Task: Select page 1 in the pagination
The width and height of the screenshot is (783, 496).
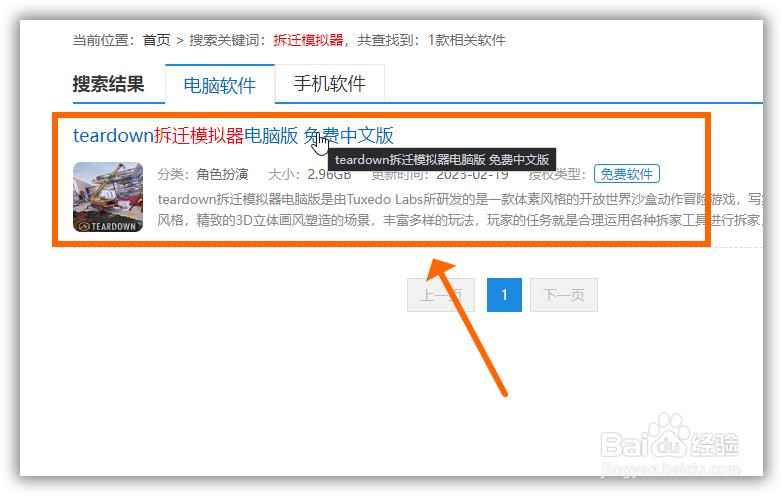Action: point(504,295)
